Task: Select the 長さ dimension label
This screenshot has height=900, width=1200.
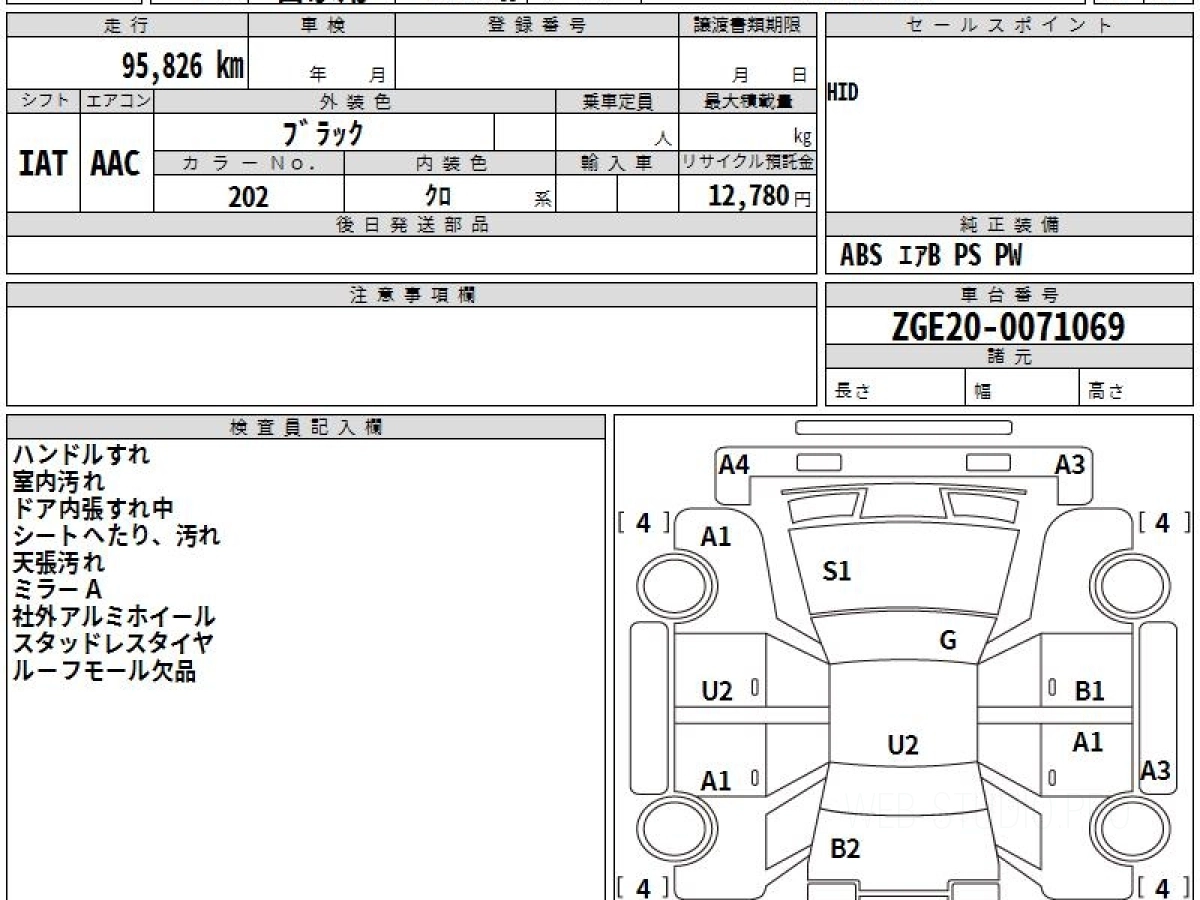Action: point(852,391)
